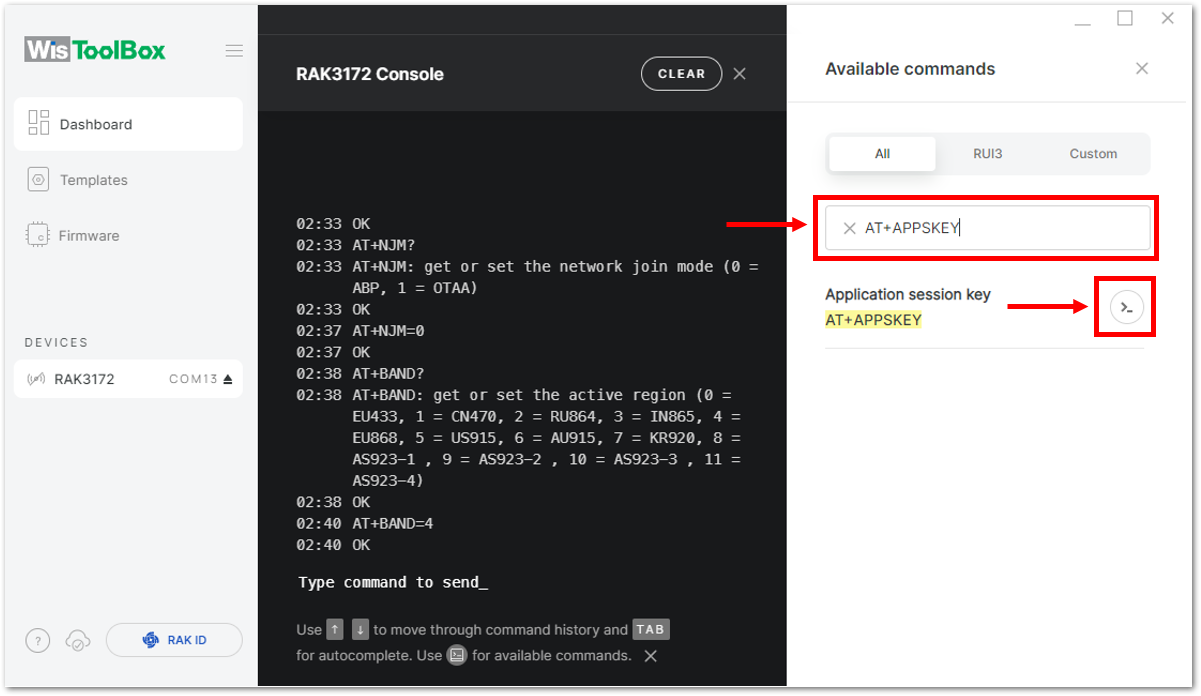Click the Dashboard grid icon
The width and height of the screenshot is (1201, 696).
point(39,123)
